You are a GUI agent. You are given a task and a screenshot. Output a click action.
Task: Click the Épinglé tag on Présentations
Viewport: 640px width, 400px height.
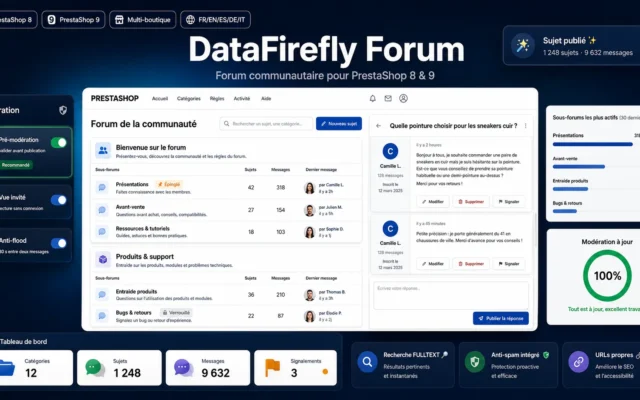(x=169, y=184)
